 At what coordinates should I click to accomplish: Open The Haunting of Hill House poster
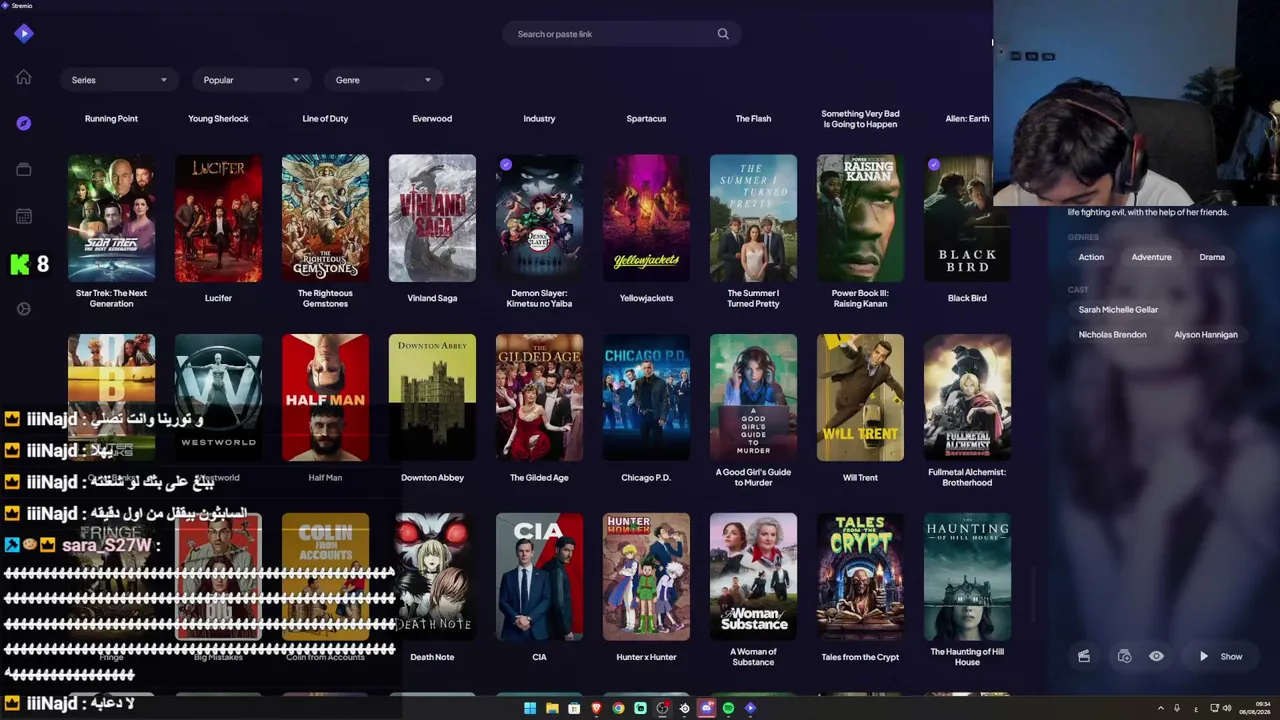coord(967,577)
